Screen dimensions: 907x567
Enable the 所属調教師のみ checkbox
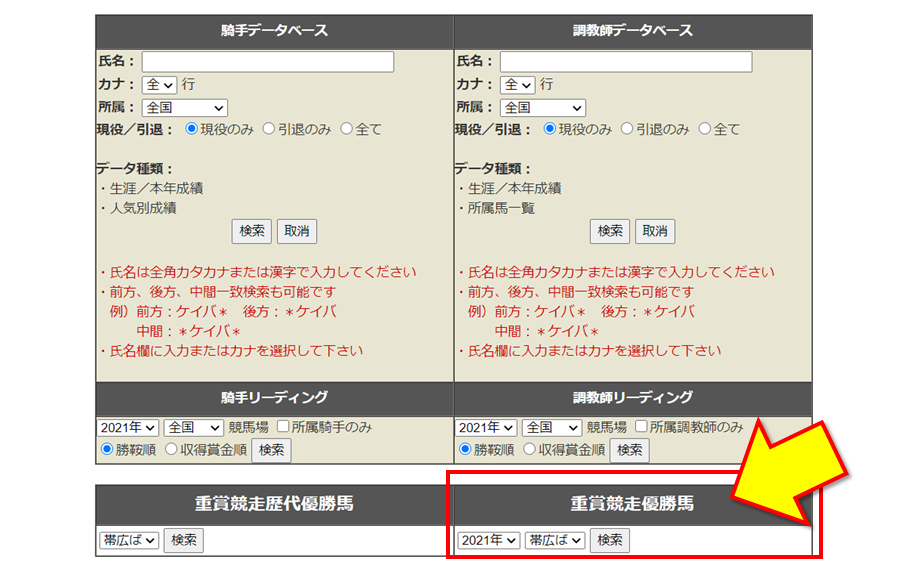point(641,427)
